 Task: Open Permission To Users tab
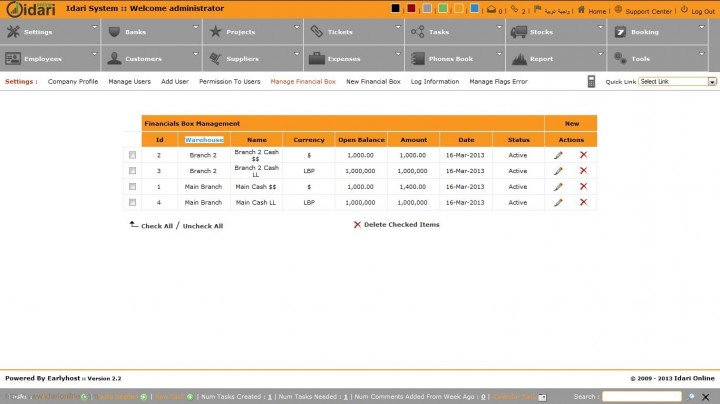point(230,81)
